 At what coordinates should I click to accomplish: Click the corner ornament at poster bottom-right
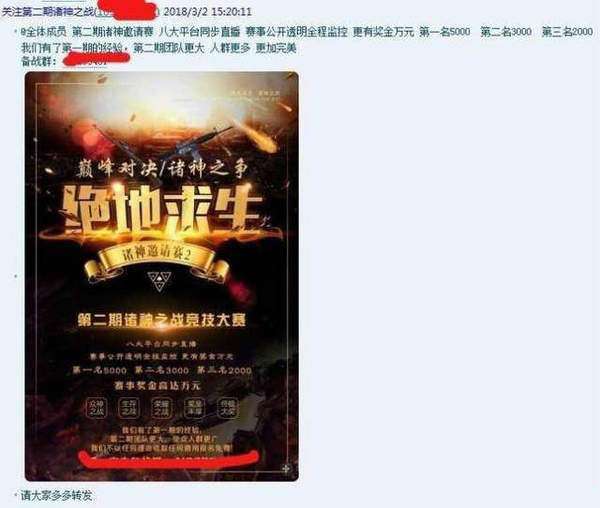(286, 468)
